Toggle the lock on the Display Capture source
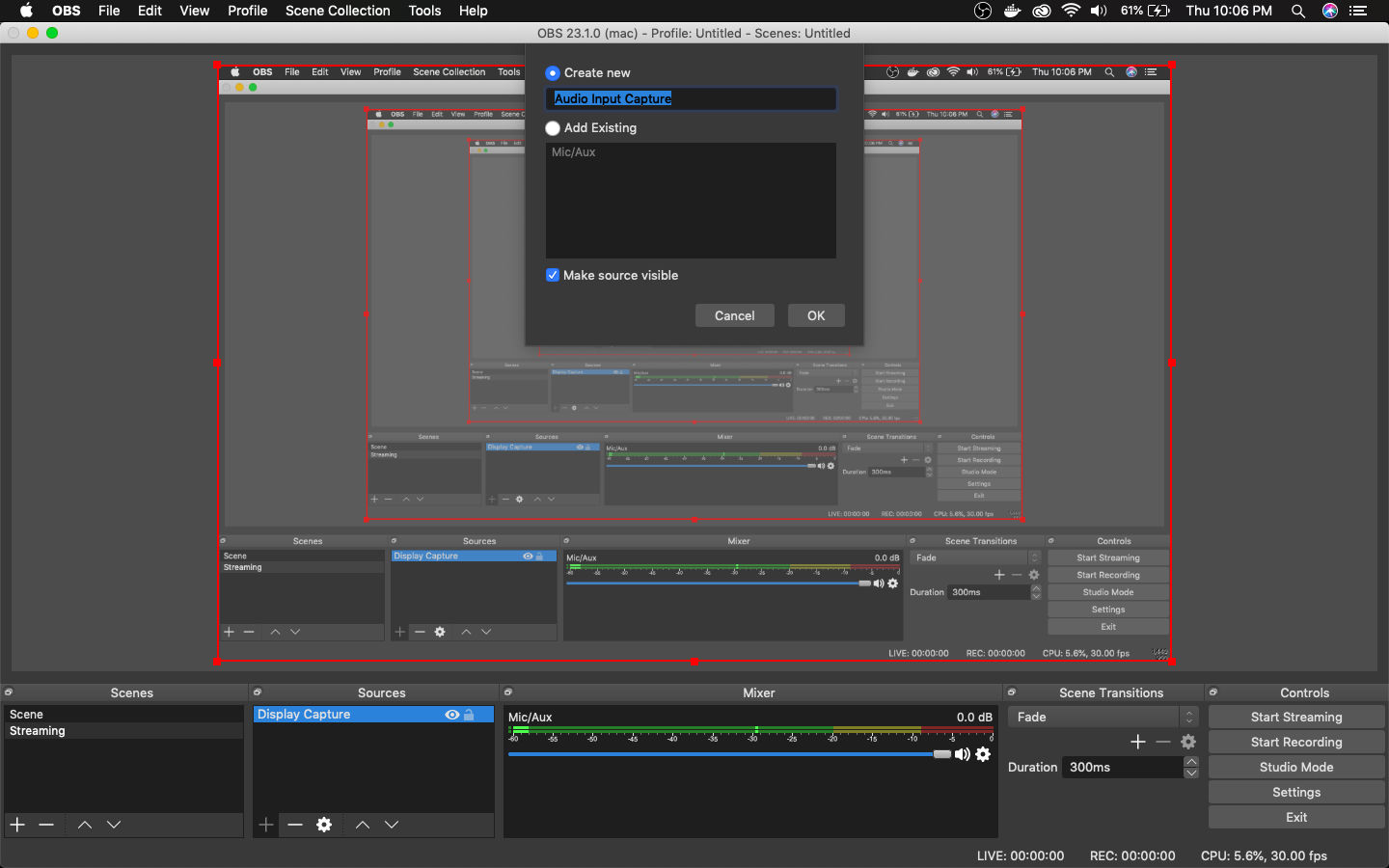 pos(469,715)
